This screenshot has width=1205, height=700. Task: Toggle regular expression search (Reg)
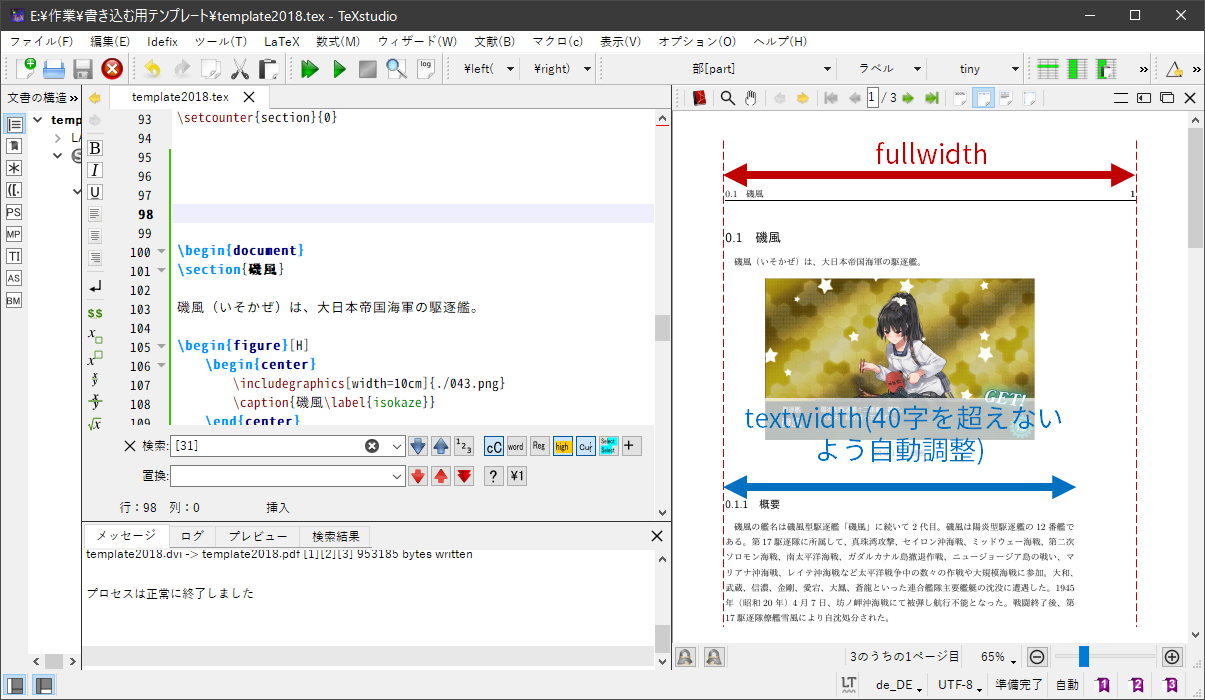pos(539,446)
